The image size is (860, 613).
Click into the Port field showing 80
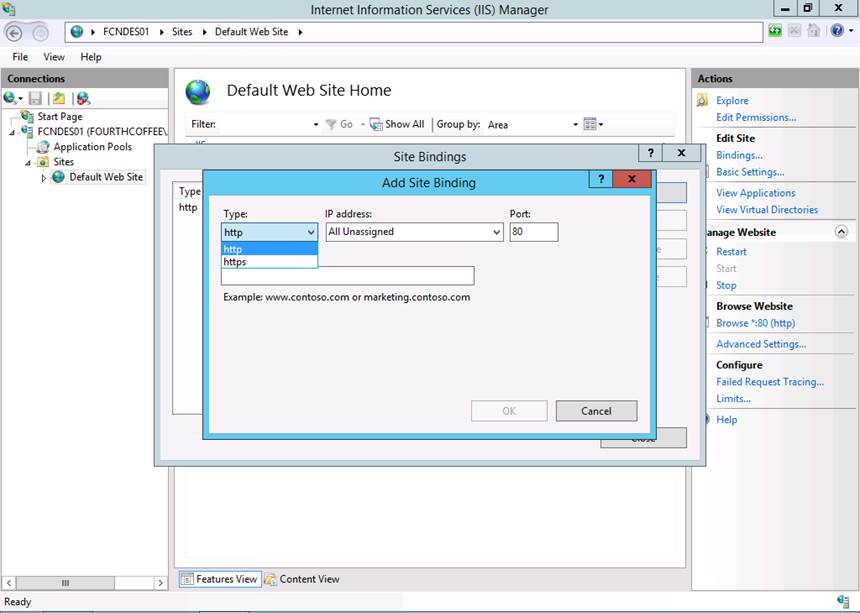532,232
